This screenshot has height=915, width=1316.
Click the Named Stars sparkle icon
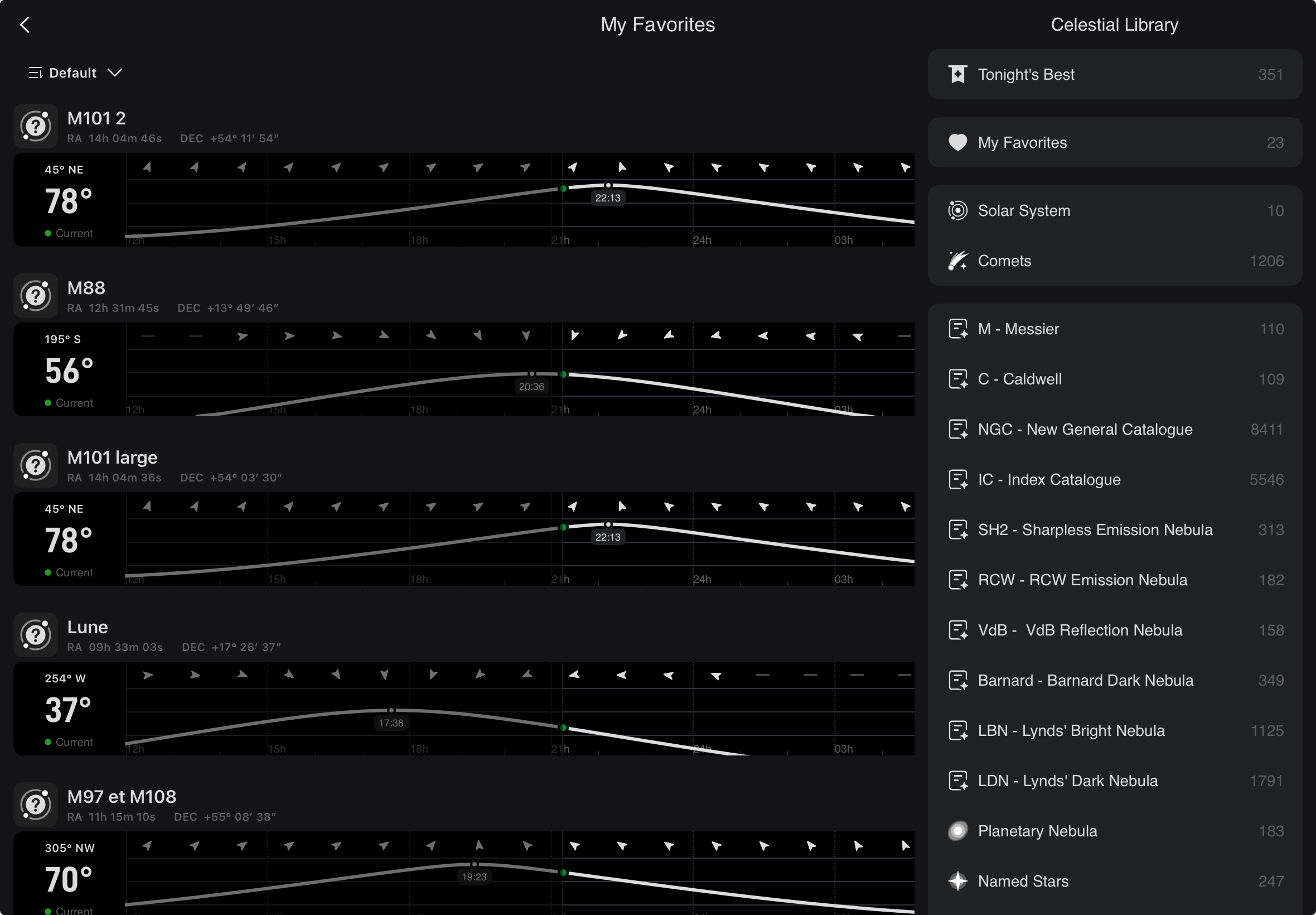pyautogui.click(x=957, y=881)
